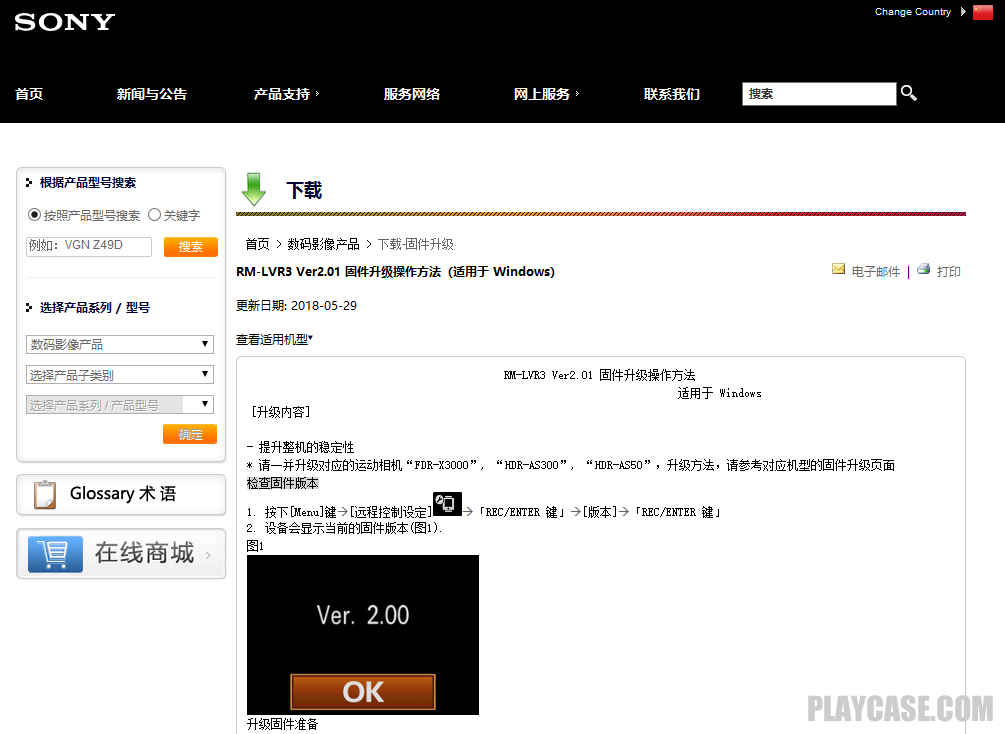Image resolution: width=1005 pixels, height=734 pixels.
Task: Click the email envelope icon
Action: 838,269
